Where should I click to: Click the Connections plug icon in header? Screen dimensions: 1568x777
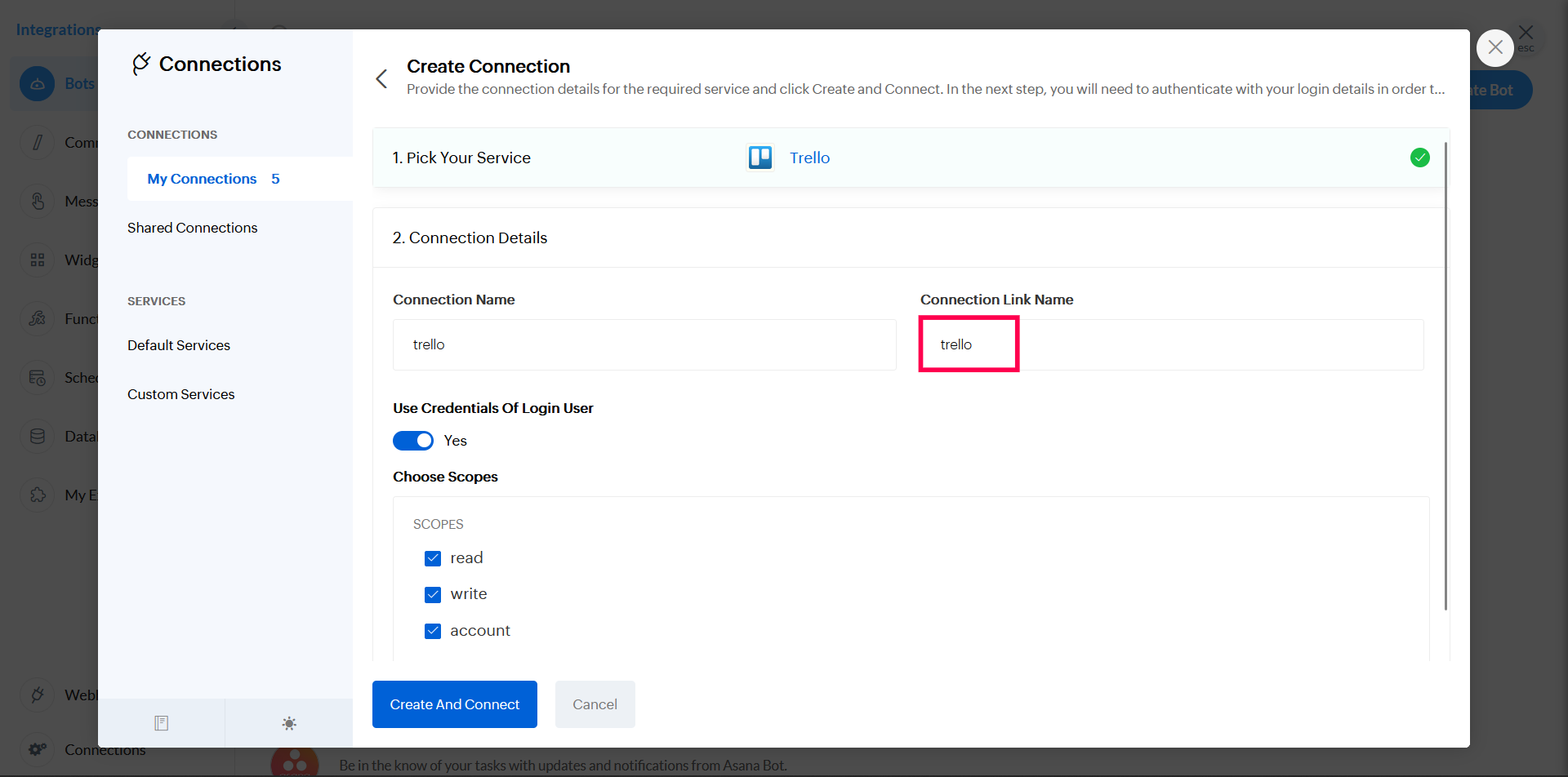pos(141,64)
